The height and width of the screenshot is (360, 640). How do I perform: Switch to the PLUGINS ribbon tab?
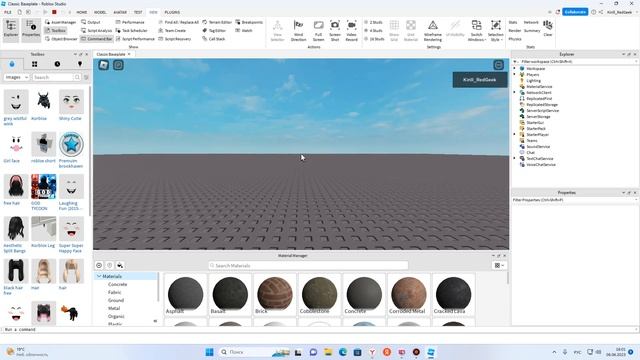pyautogui.click(x=172, y=12)
